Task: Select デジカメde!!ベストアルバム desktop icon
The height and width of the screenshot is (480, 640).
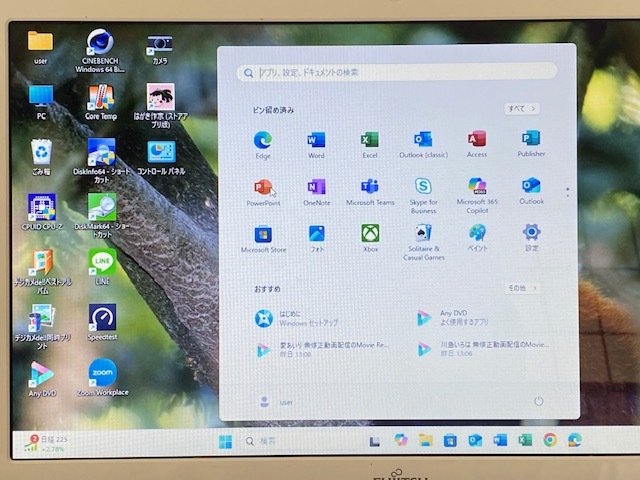Action: [42, 271]
